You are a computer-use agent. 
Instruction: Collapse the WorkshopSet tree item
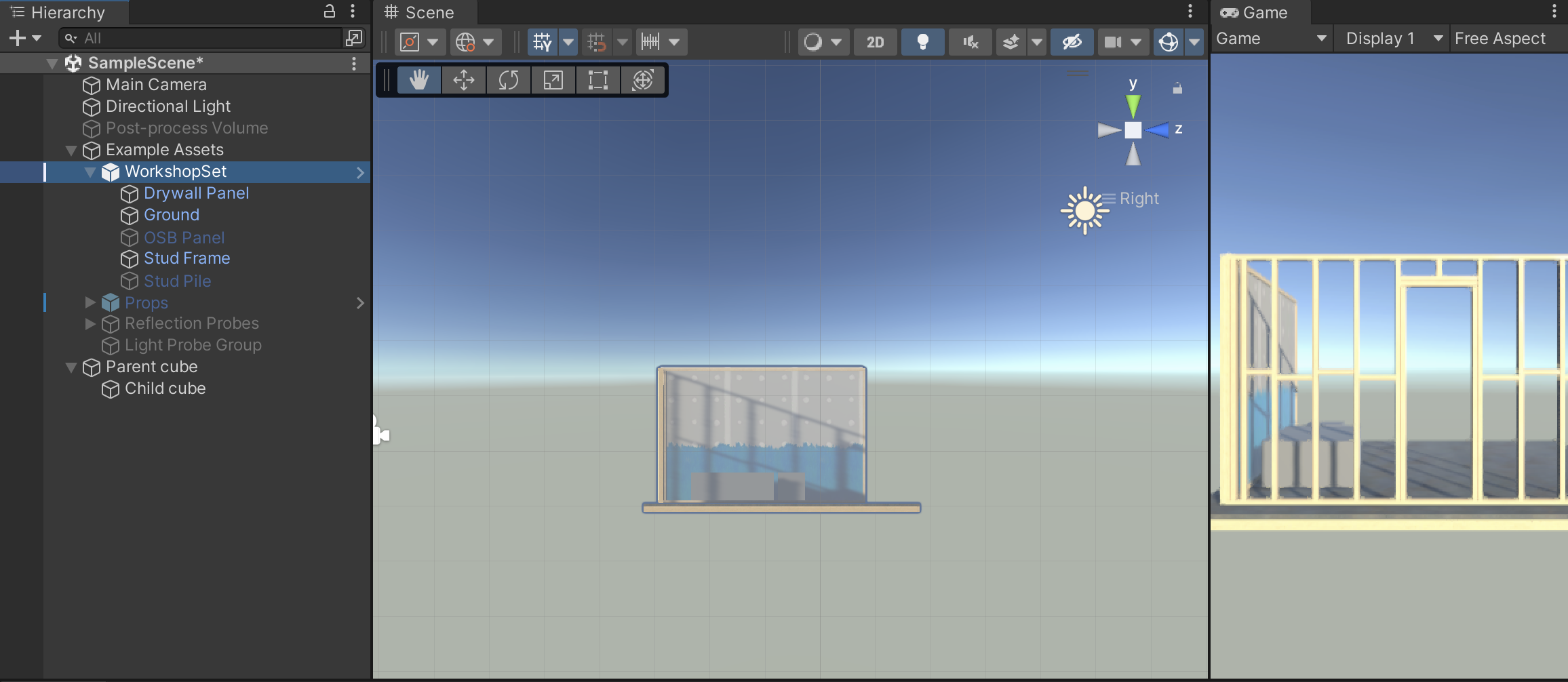(x=90, y=172)
